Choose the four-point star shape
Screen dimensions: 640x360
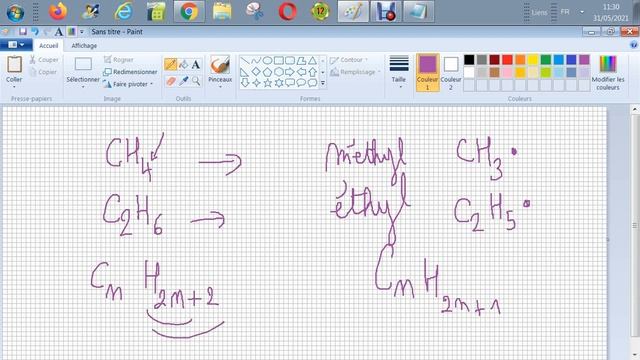[256, 83]
